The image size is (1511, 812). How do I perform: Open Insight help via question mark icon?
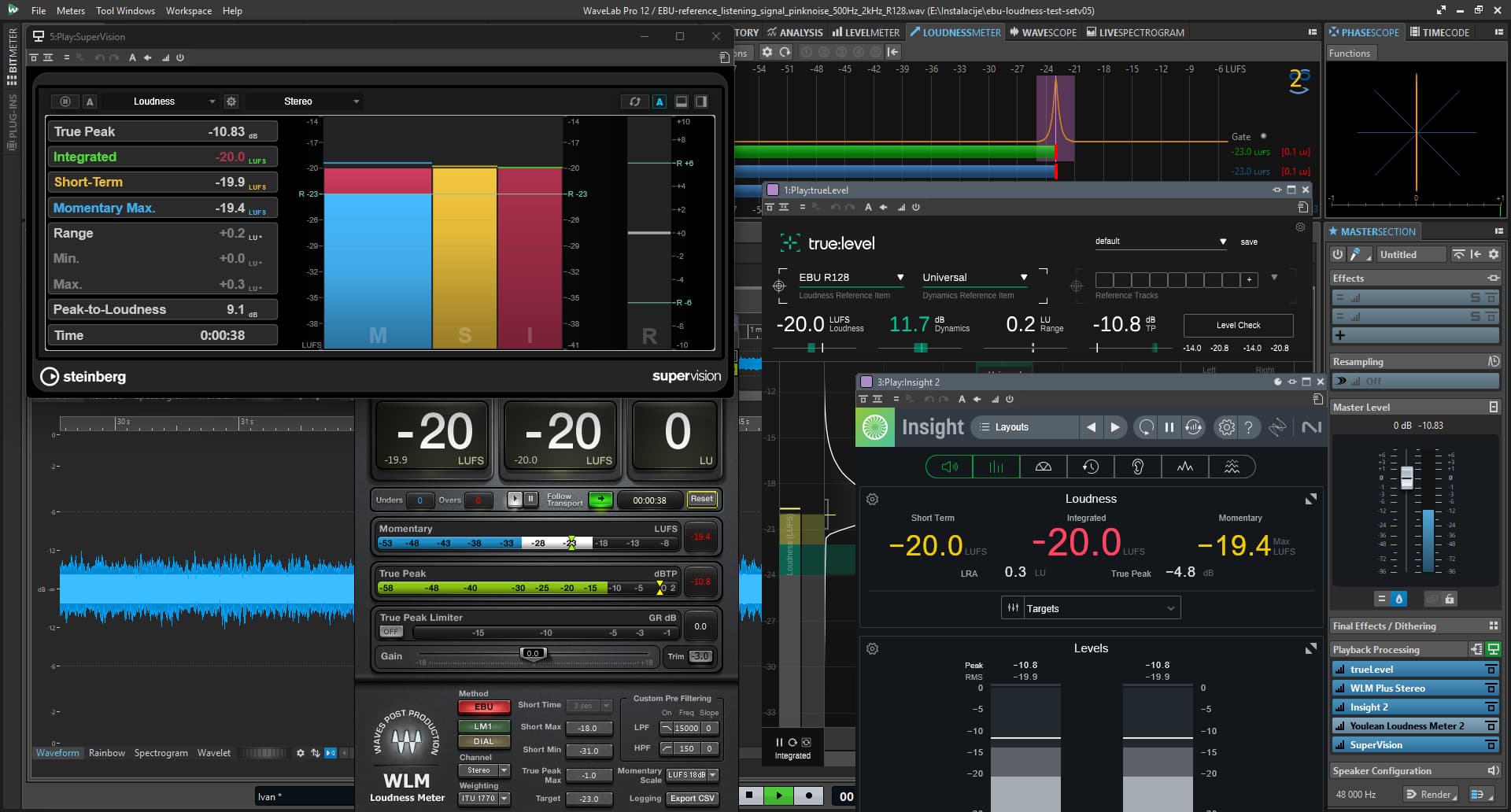1248,427
